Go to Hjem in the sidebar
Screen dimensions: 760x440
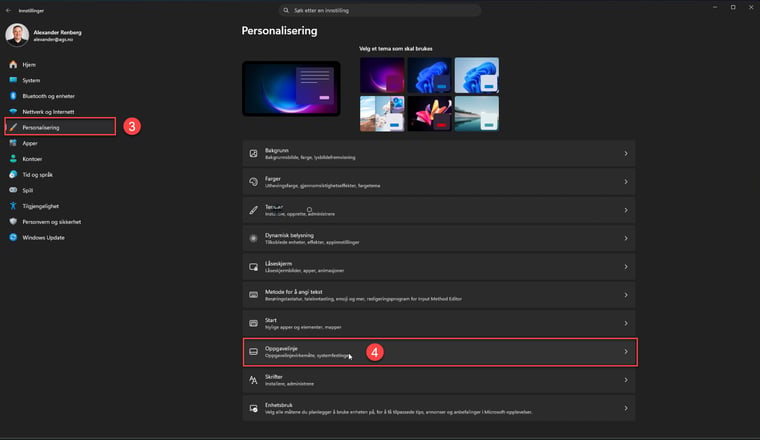click(60, 64)
